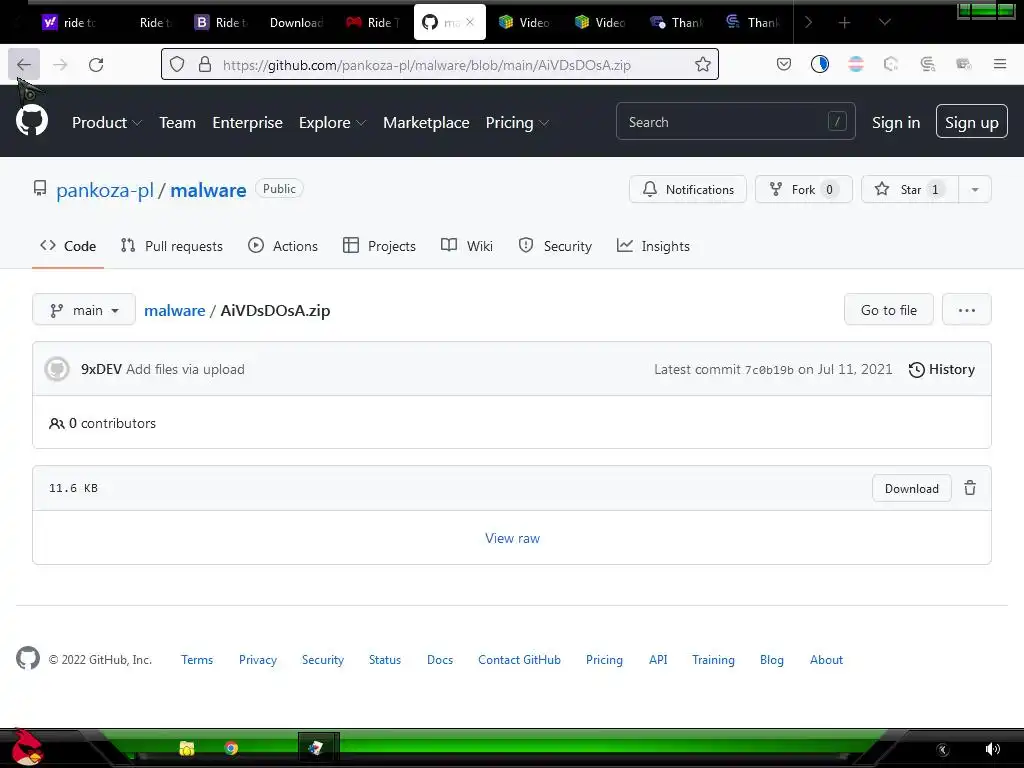This screenshot has width=1024, height=768.
Task: Open the Star lists dropdown arrow
Action: (x=975, y=189)
